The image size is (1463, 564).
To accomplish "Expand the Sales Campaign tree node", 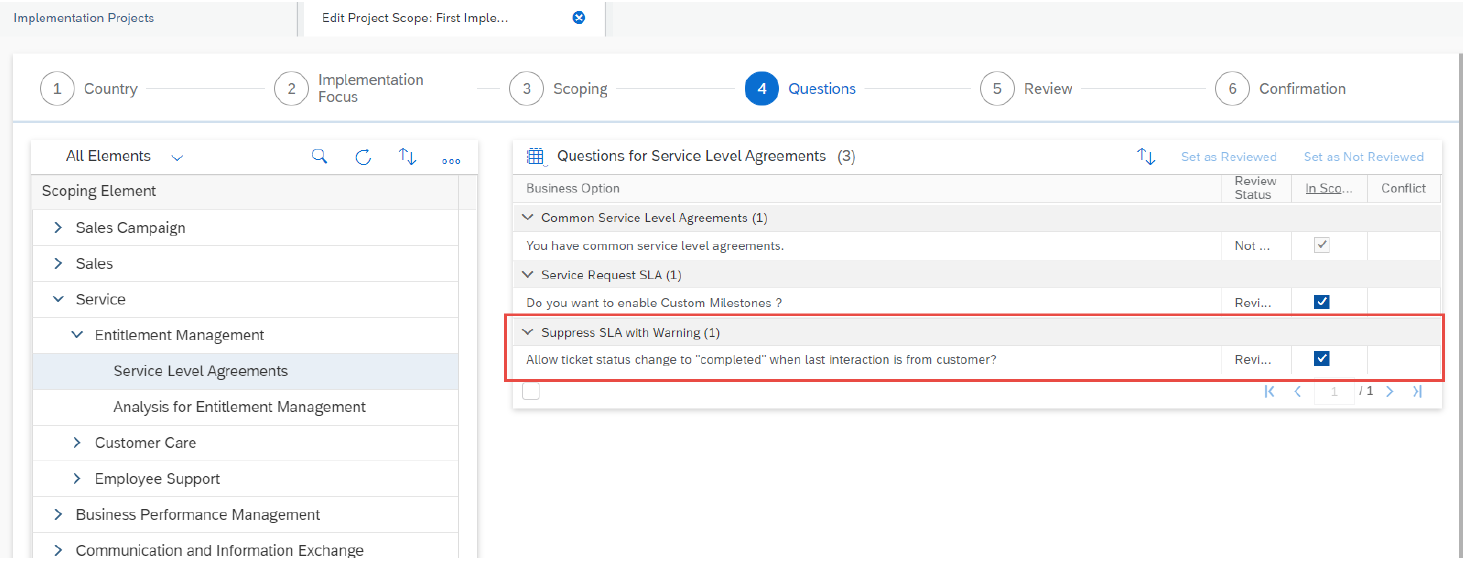I will [58, 228].
